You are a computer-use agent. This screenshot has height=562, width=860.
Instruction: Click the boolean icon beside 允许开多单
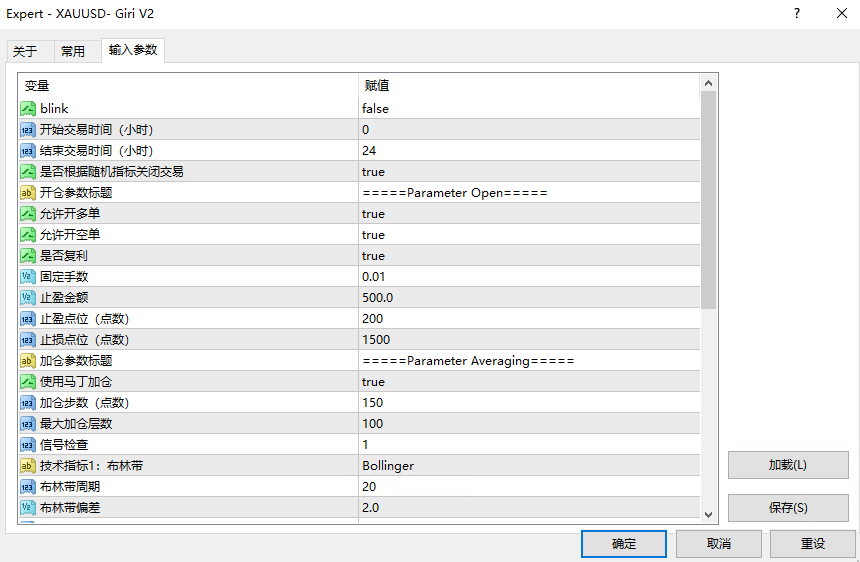28,213
